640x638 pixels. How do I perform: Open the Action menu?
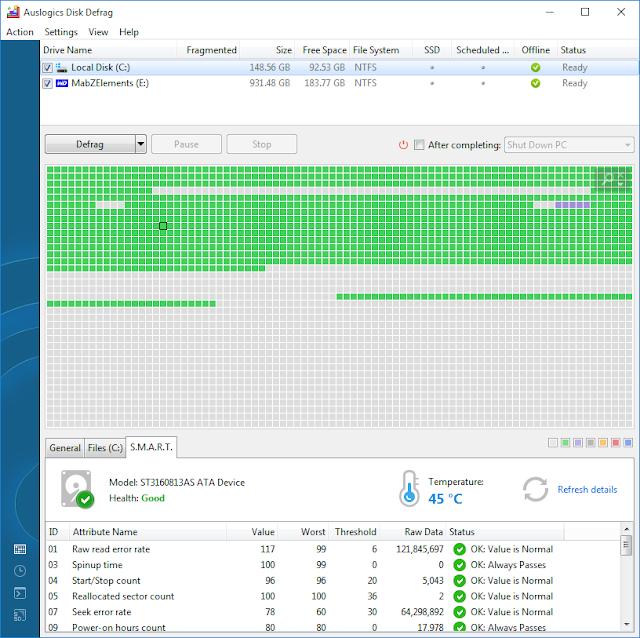[x=20, y=32]
